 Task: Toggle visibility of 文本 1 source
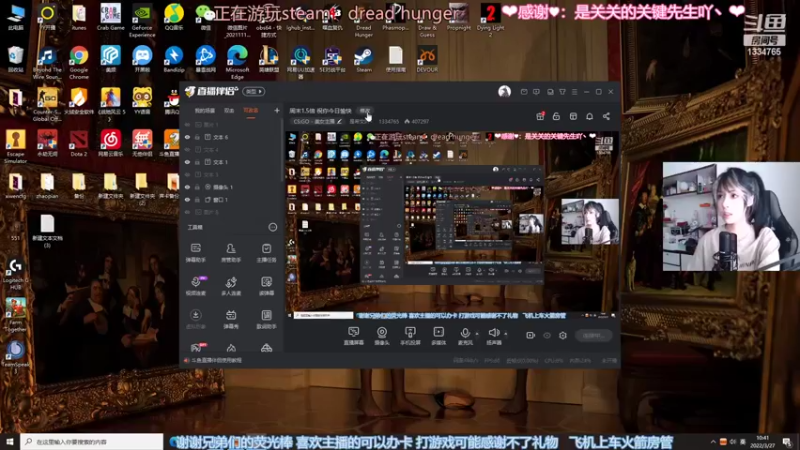click(x=187, y=162)
